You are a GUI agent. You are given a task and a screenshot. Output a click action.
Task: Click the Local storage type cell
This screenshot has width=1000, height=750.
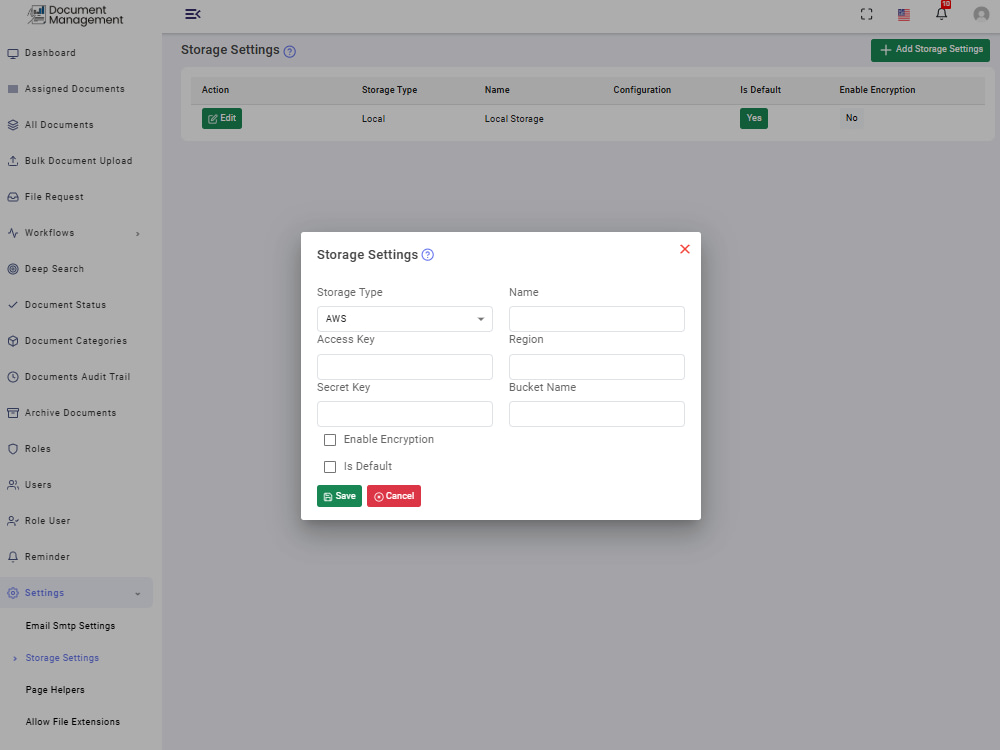point(373,119)
